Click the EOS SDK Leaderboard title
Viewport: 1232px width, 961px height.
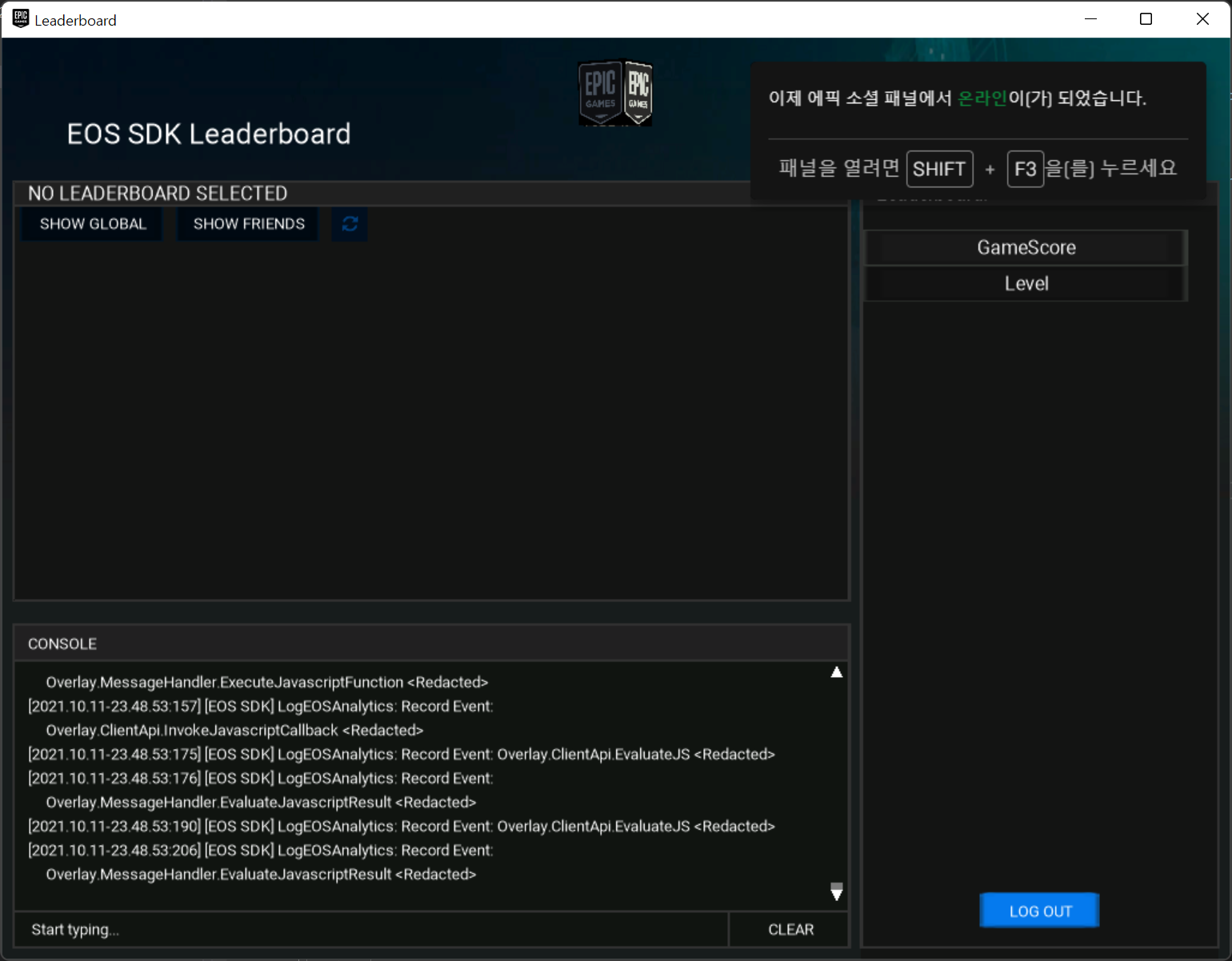coord(209,134)
